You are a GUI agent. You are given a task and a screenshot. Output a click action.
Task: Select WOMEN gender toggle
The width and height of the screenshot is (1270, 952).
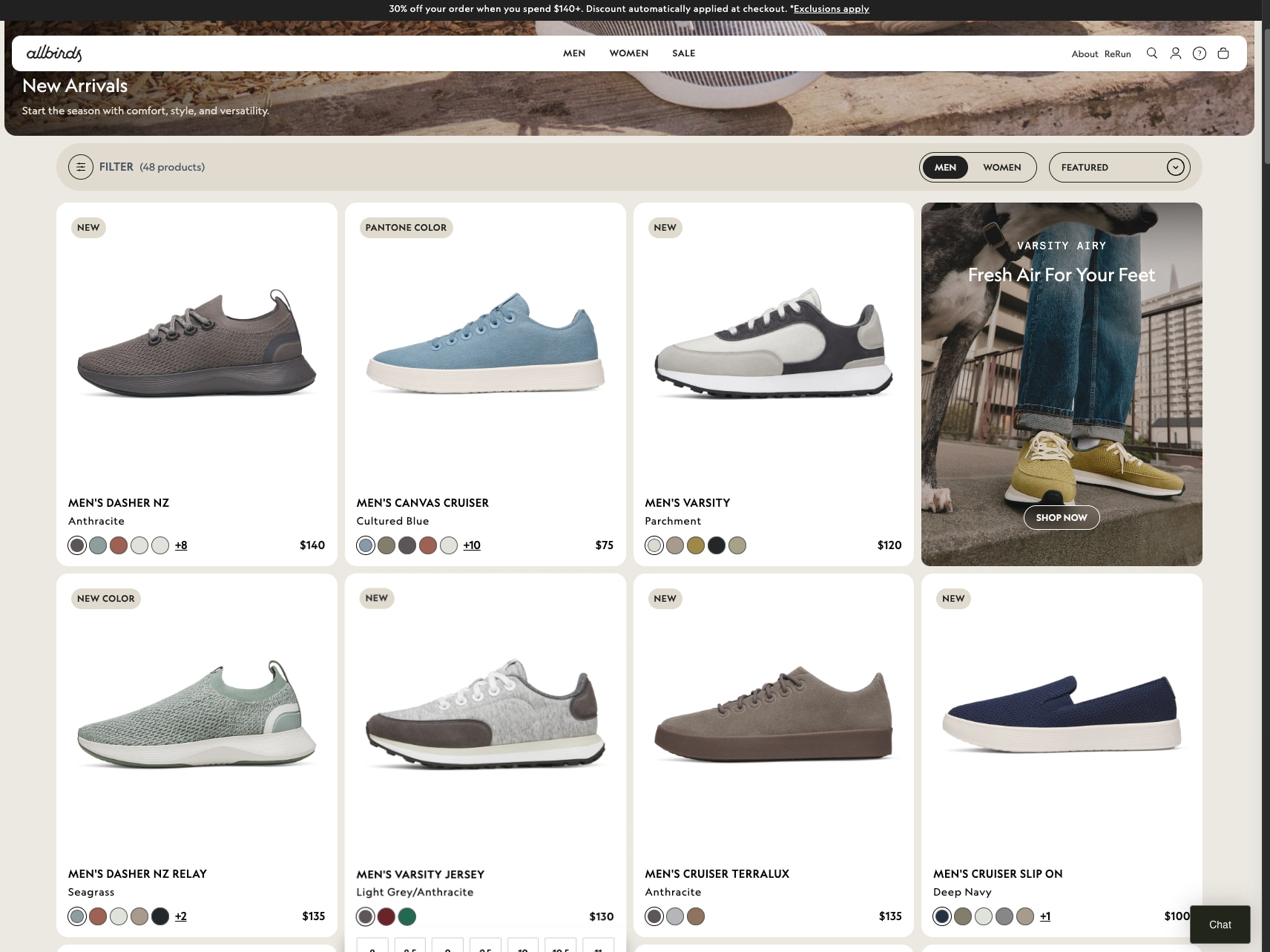(1002, 167)
